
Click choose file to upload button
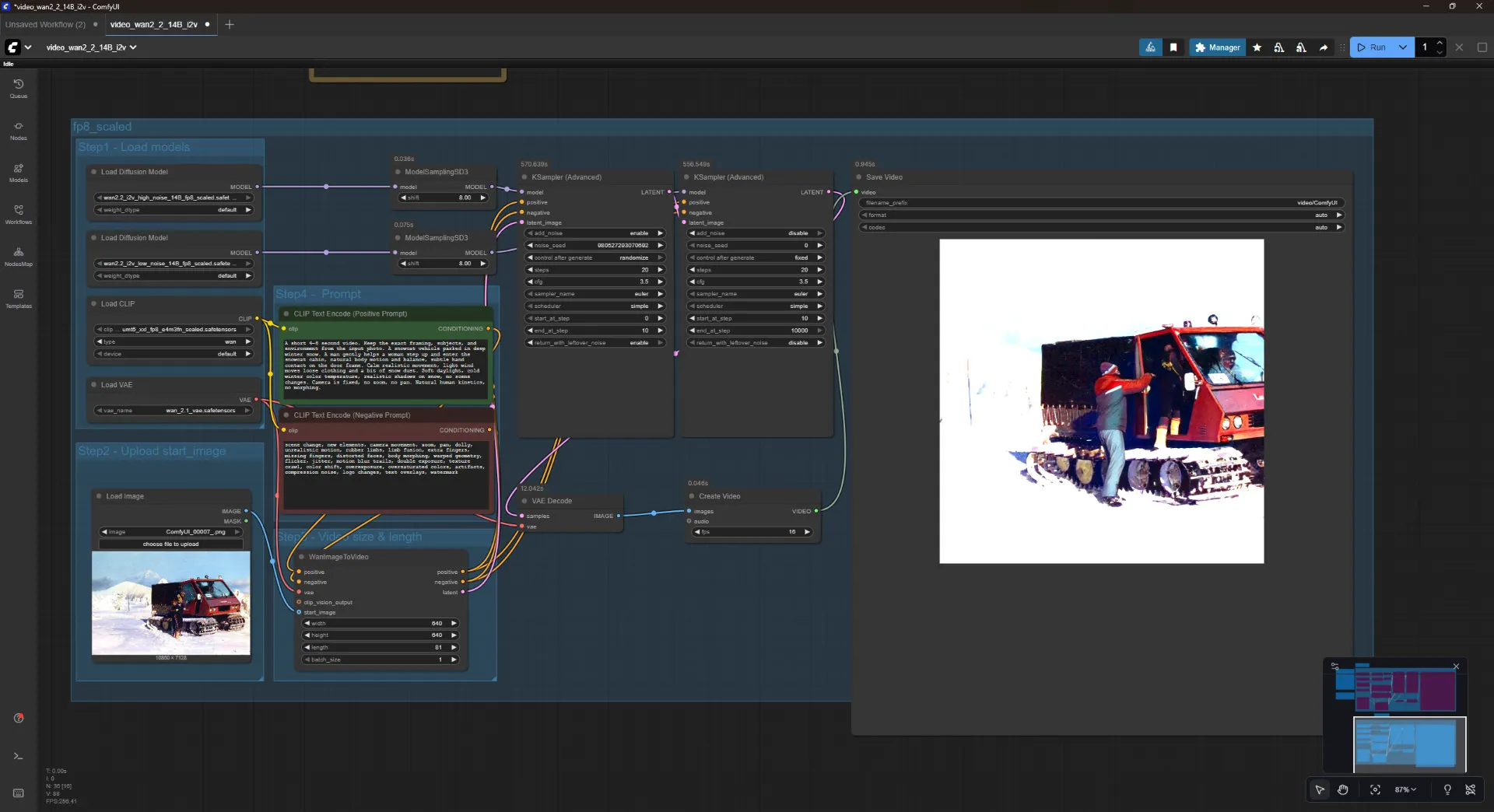[x=170, y=544]
